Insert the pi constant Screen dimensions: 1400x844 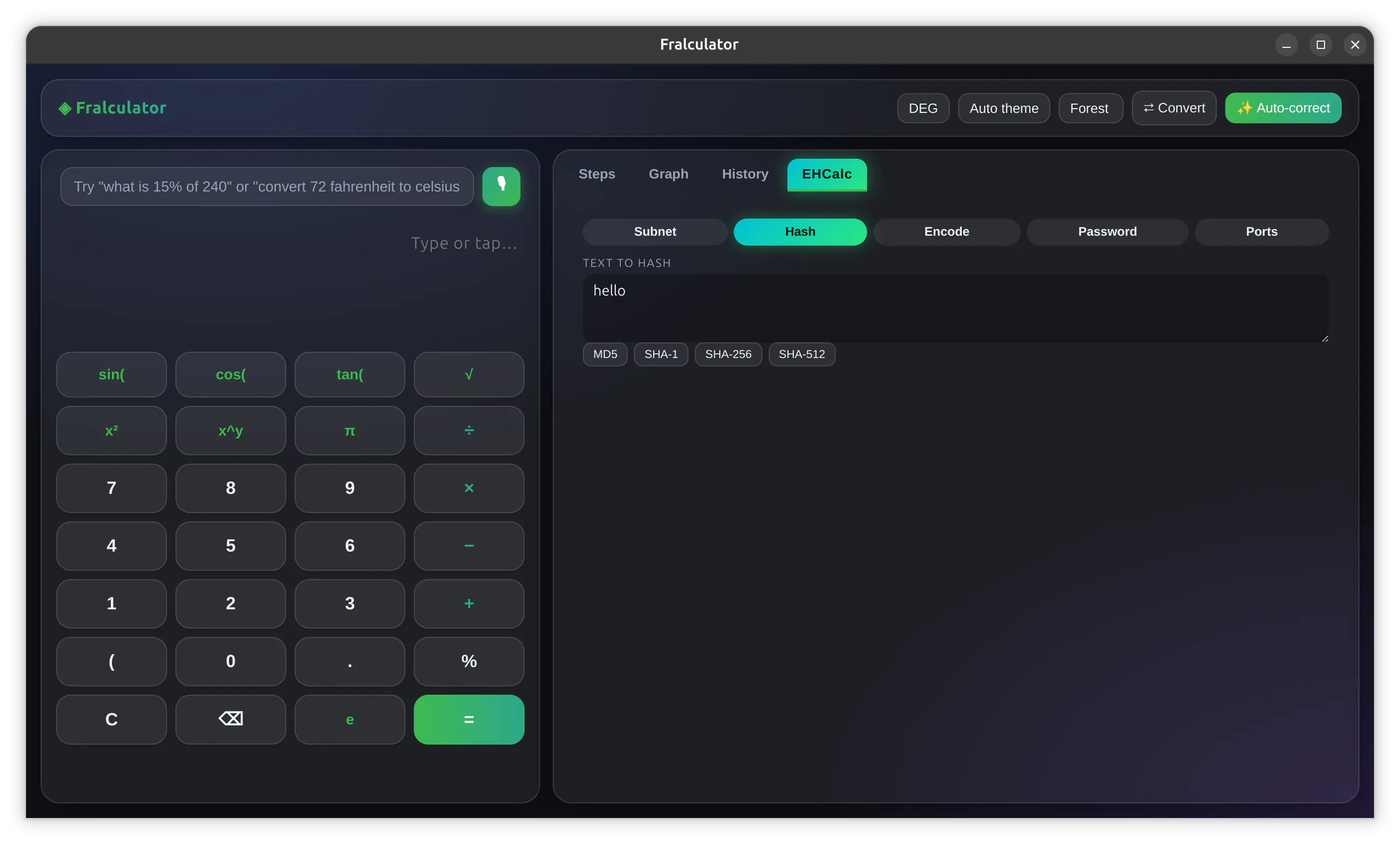coord(350,430)
